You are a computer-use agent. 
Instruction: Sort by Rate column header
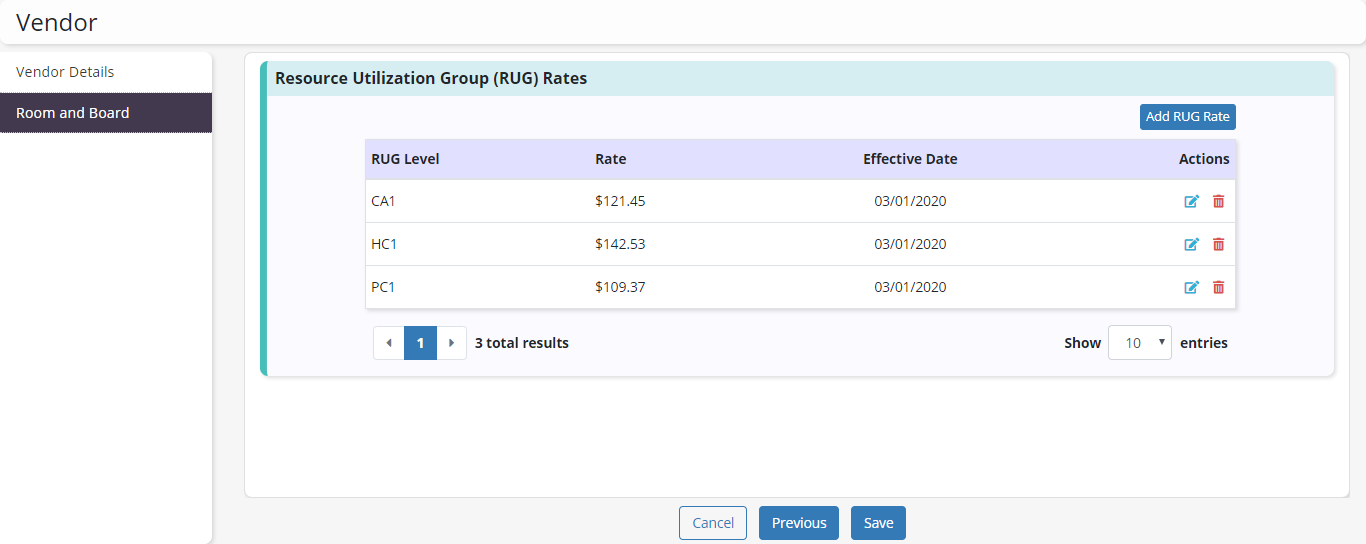coord(610,159)
